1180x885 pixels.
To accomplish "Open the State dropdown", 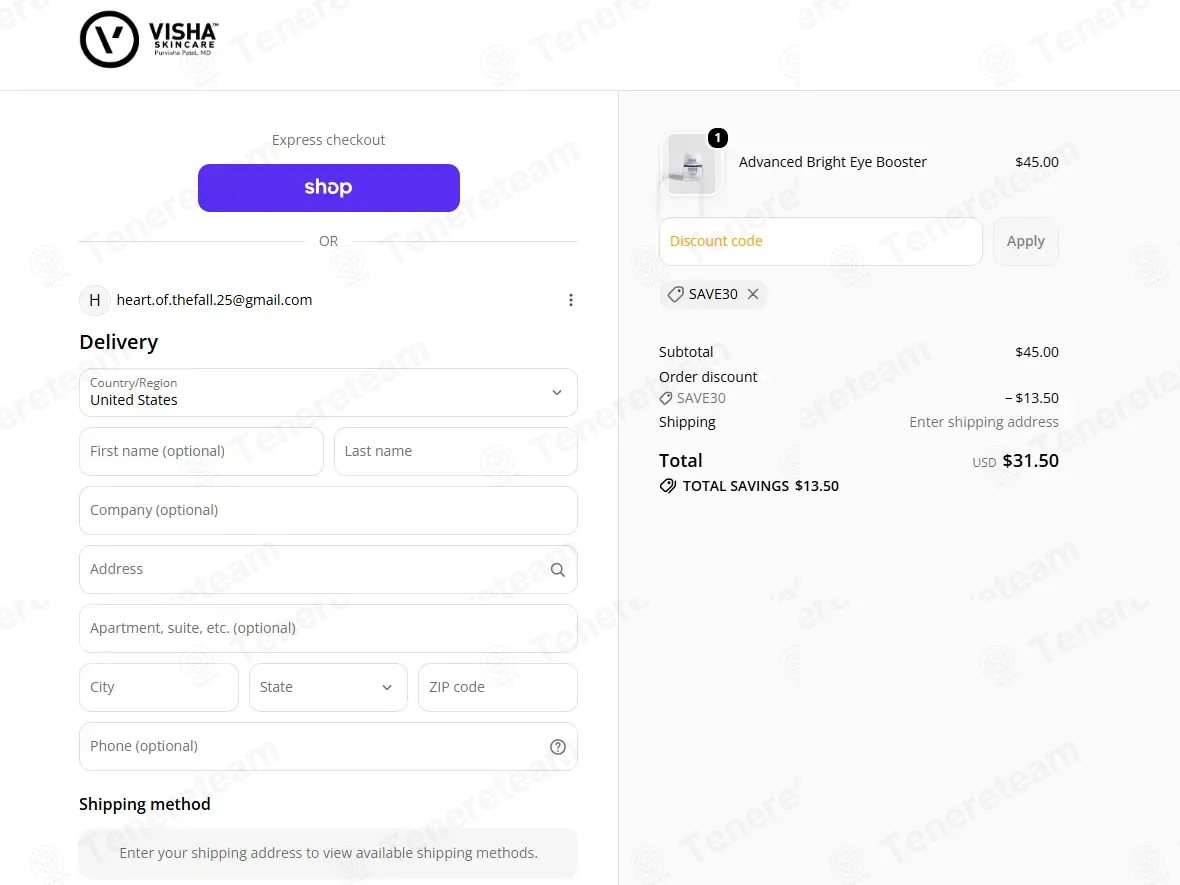I will click(x=328, y=687).
